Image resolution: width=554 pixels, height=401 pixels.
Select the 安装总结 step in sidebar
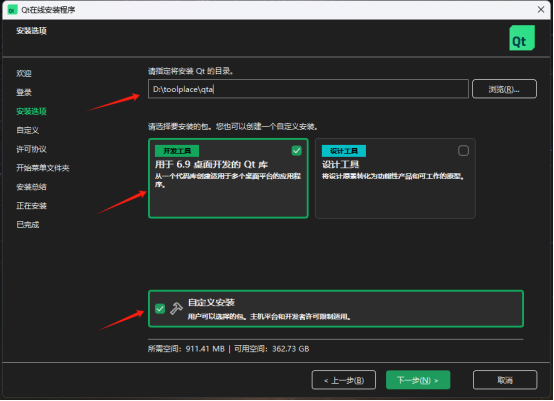31,187
